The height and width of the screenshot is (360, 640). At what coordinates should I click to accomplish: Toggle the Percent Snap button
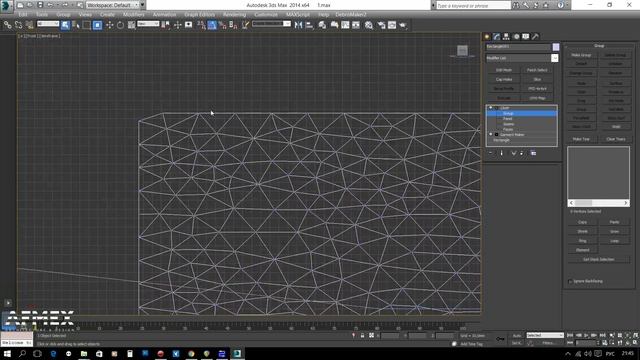(222, 25)
